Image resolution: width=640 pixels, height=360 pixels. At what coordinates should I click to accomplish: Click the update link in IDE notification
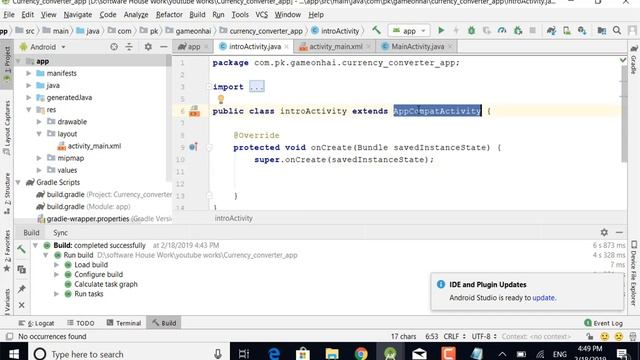click(x=544, y=298)
